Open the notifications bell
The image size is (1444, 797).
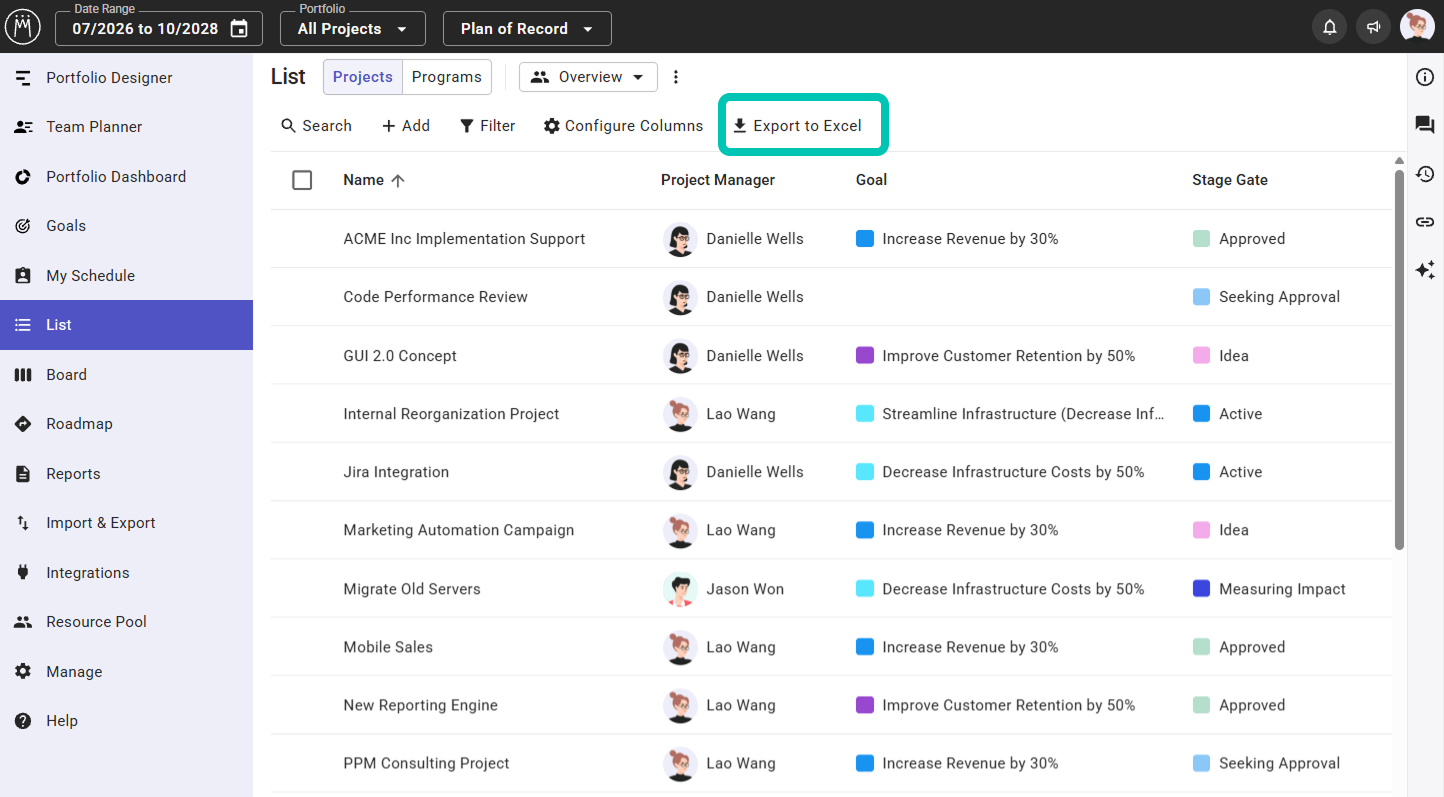click(x=1330, y=28)
